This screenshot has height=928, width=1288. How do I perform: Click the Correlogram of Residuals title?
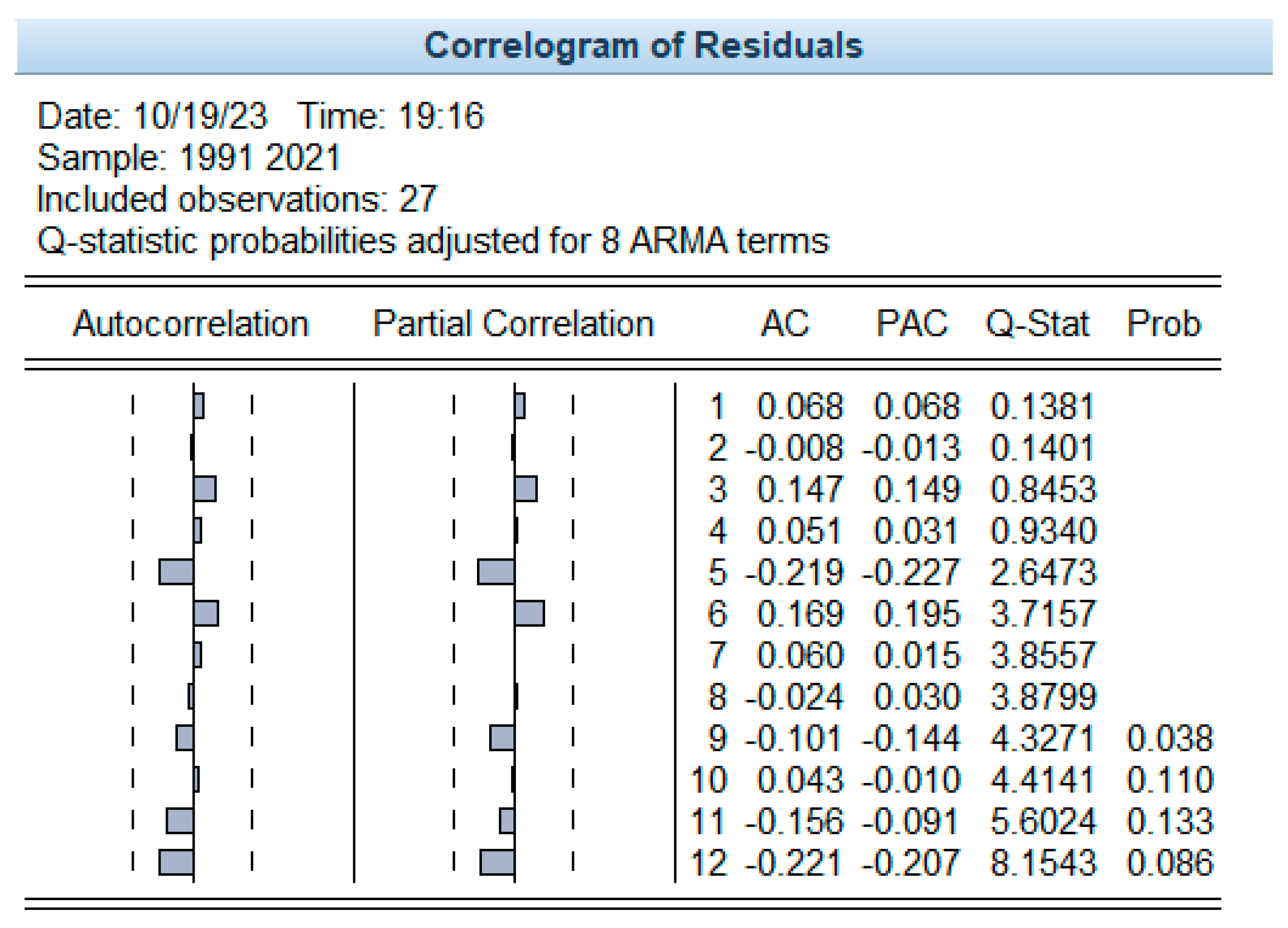643,46
